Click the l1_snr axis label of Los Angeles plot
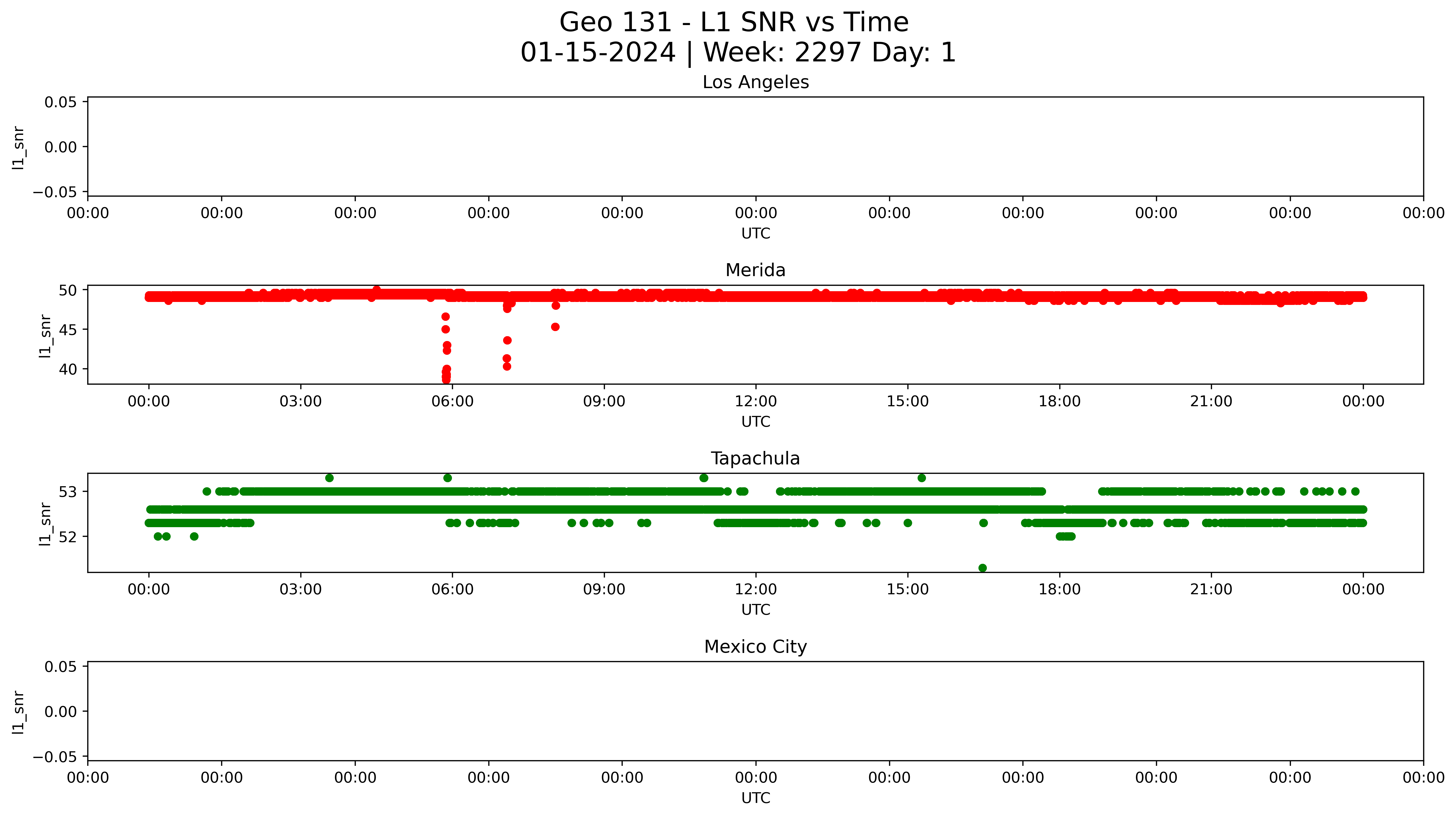The width and height of the screenshot is (1456, 817). tap(18, 148)
